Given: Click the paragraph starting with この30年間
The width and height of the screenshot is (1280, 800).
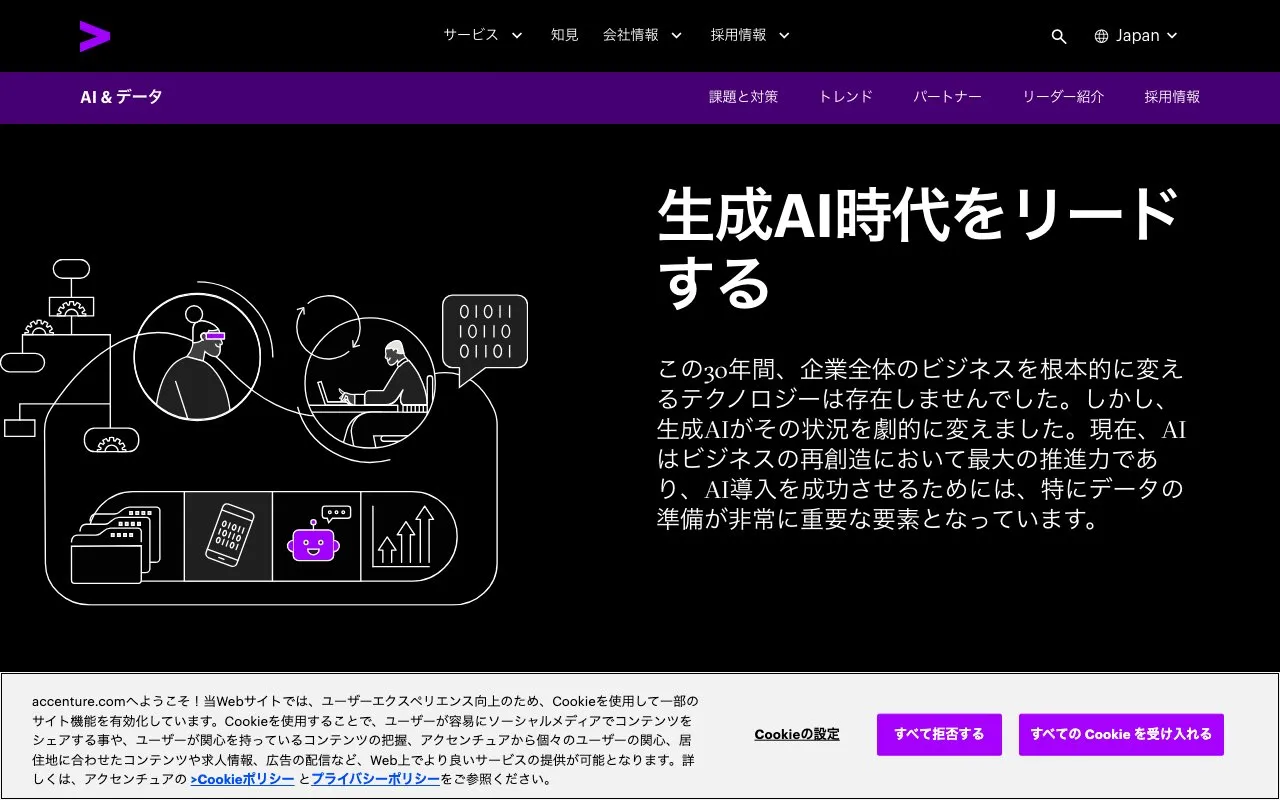Looking at the screenshot, I should (921, 444).
